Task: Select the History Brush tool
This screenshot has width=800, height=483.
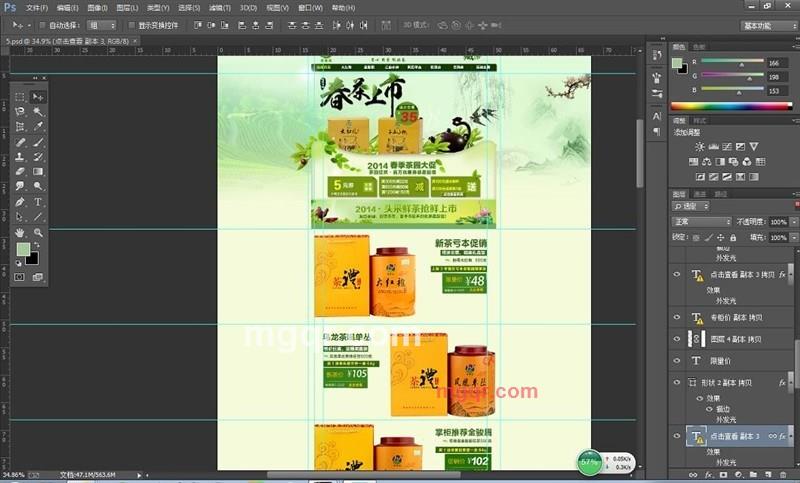Action: (x=38, y=157)
